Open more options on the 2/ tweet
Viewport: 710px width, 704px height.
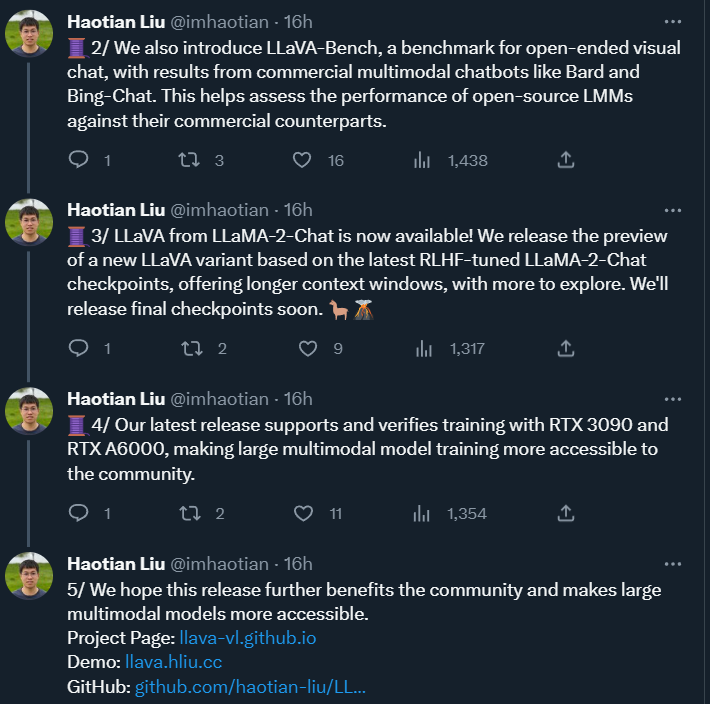click(673, 22)
